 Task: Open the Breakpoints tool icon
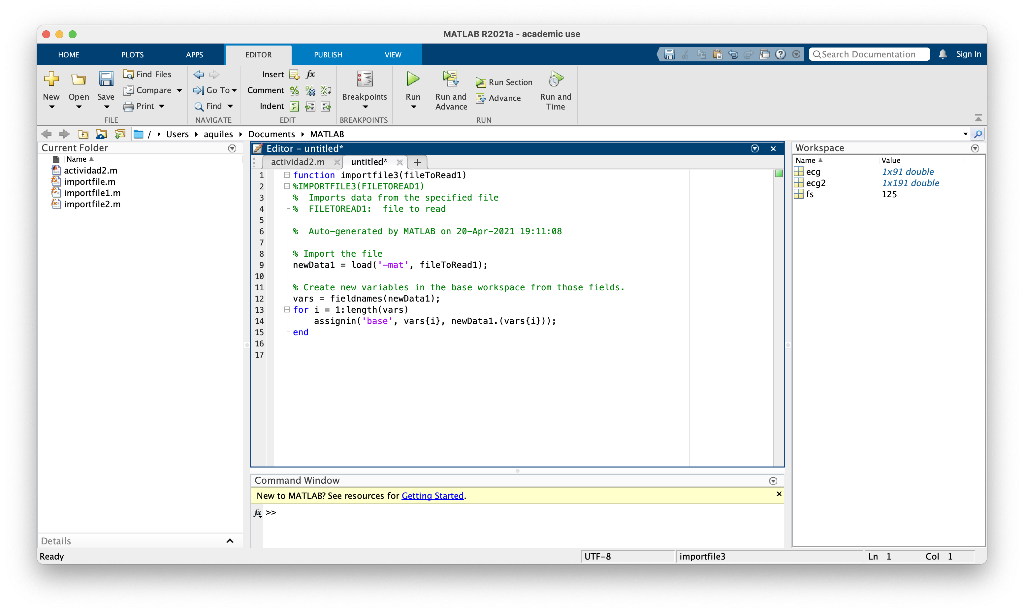(365, 80)
